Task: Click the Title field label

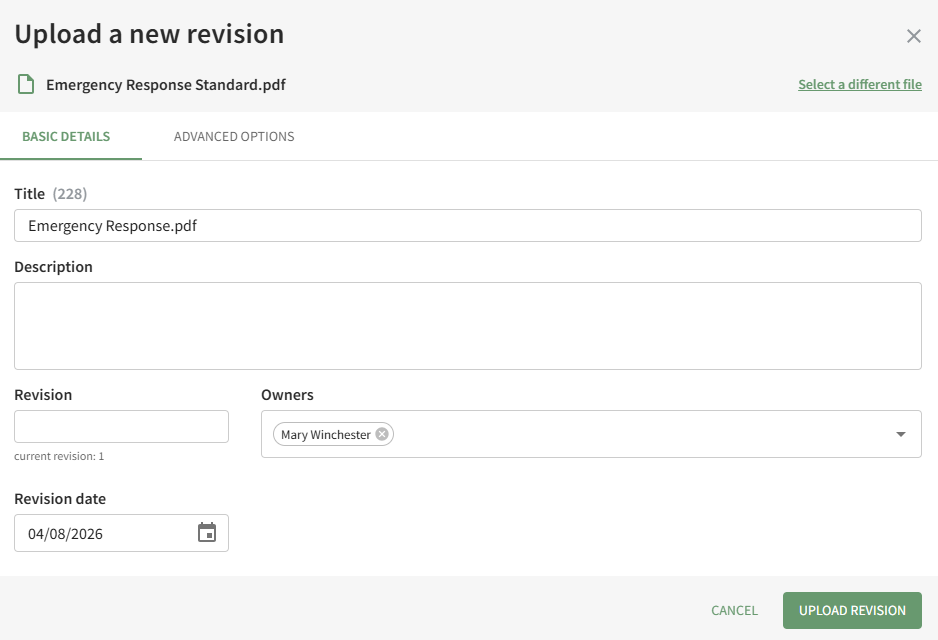Action: (x=30, y=193)
